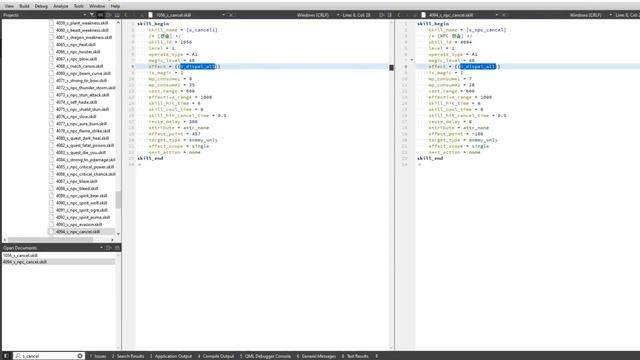Viewport: 640px width, 360px height.
Task: Click left editor Line 8, Col 28 indicator
Action: [356, 15]
